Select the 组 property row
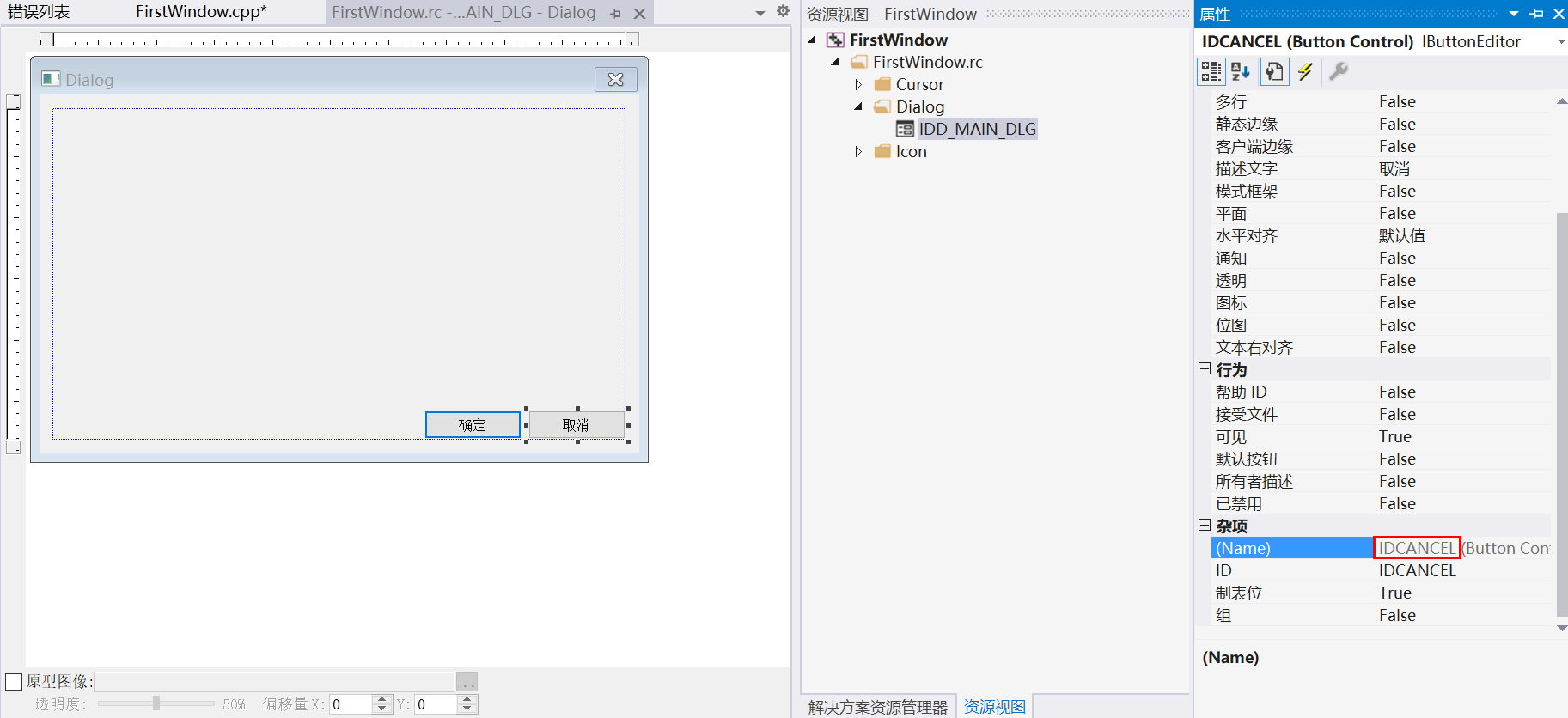The image size is (1568, 718). point(1381,615)
